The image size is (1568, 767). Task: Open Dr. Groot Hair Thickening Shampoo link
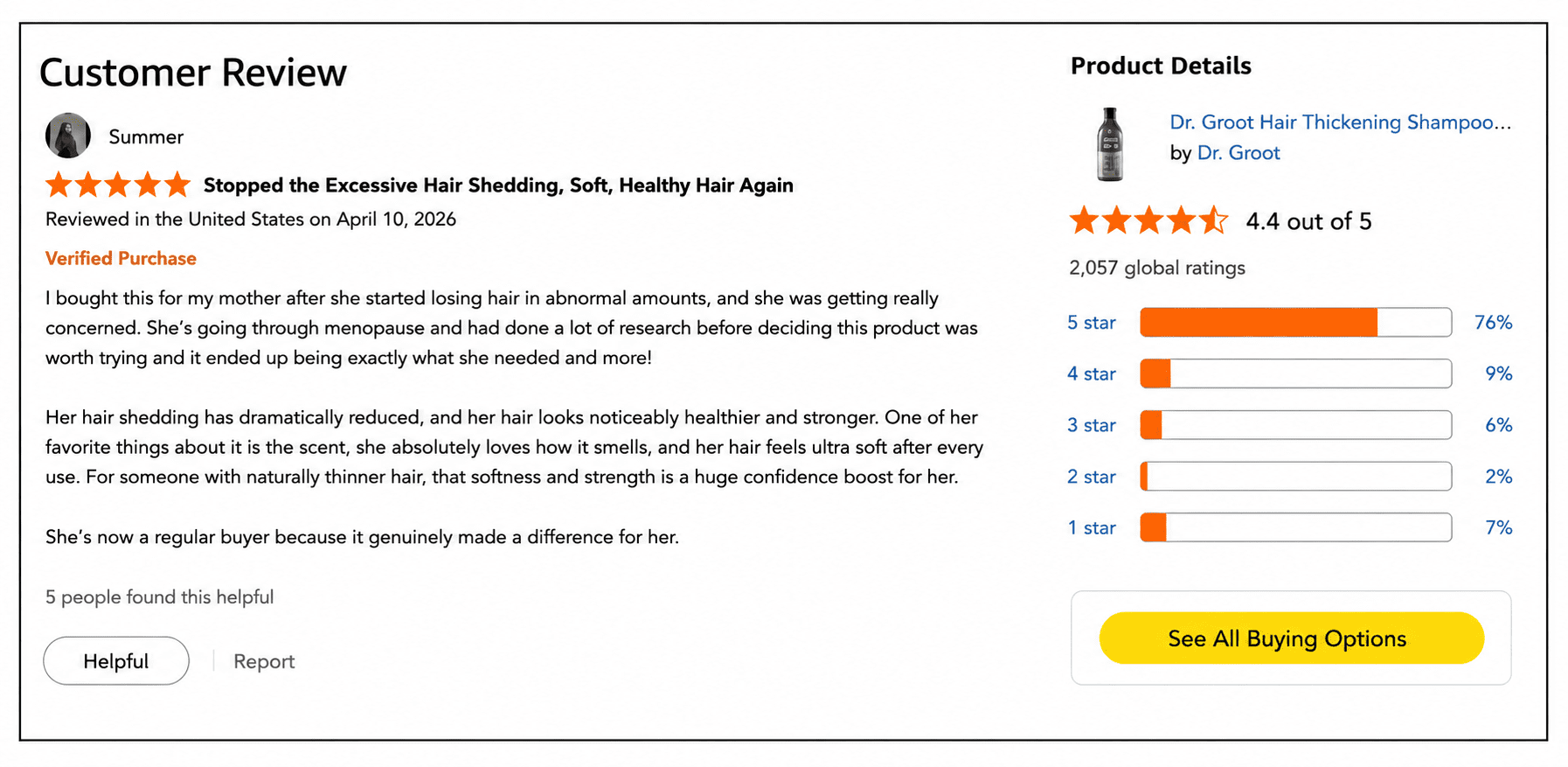coord(1340,122)
